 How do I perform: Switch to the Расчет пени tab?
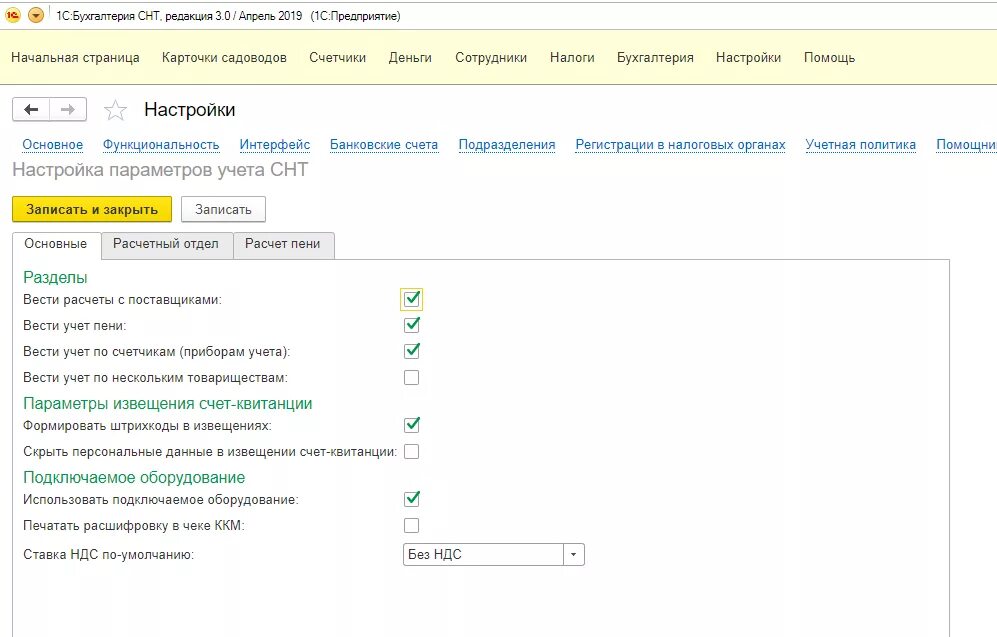283,244
